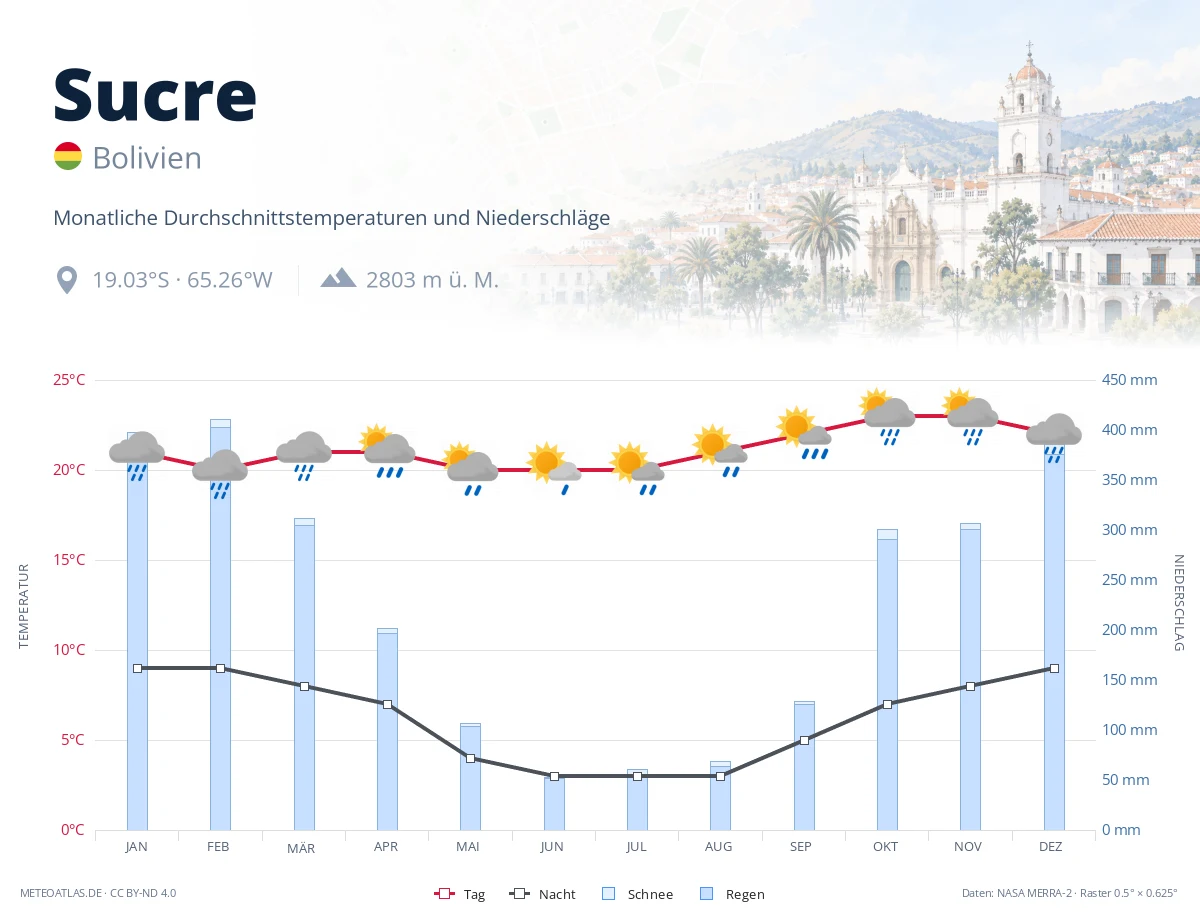Click the METEOATLAS.DE attribution text
Image resolution: width=1200 pixels, height=920 pixels.
click(98, 893)
